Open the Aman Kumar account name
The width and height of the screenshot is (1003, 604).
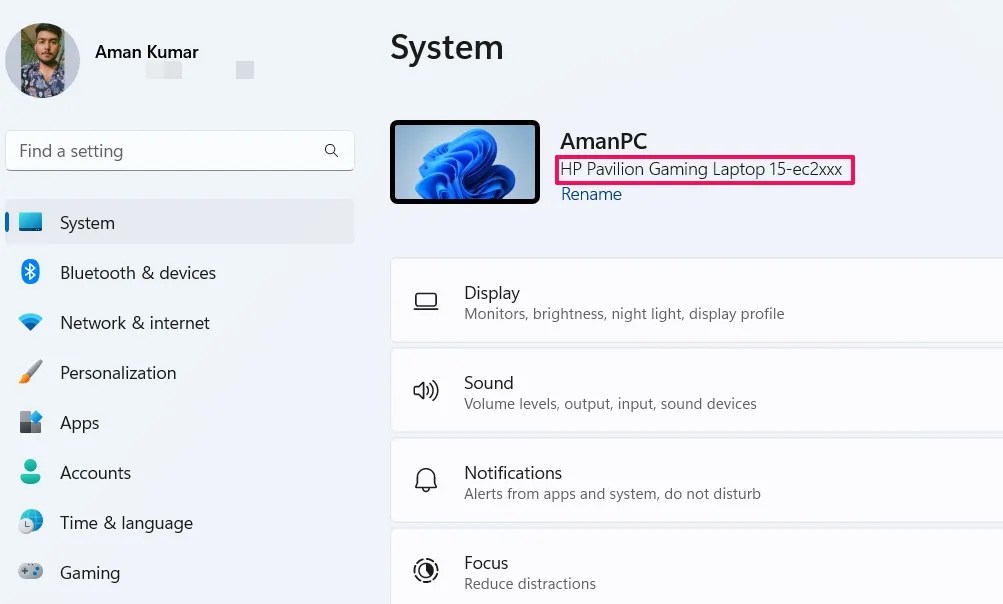(x=146, y=52)
